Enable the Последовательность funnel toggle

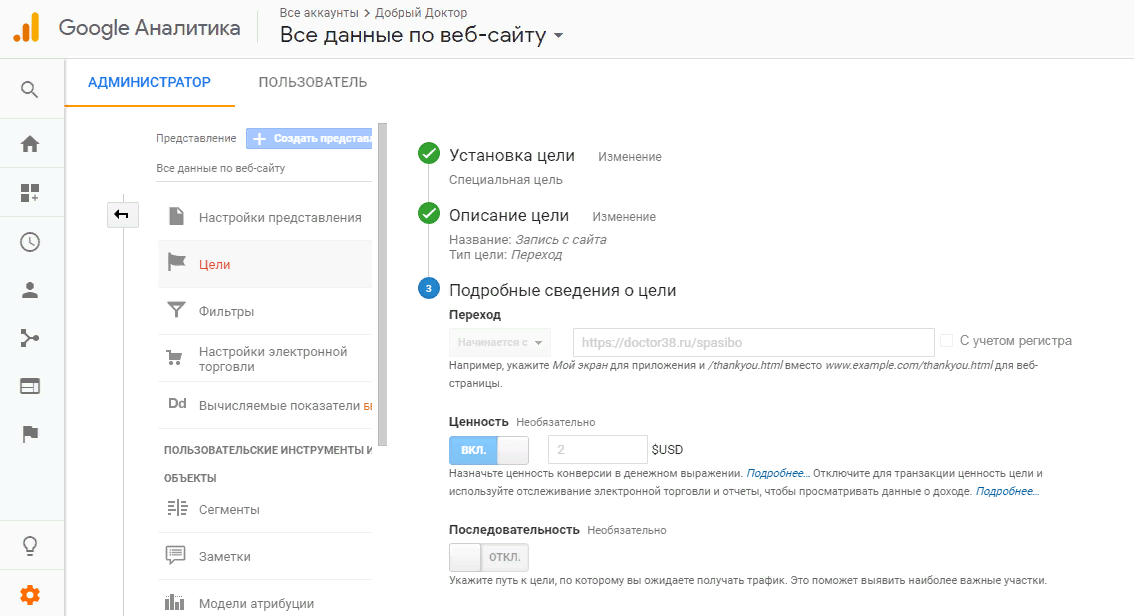click(489, 557)
